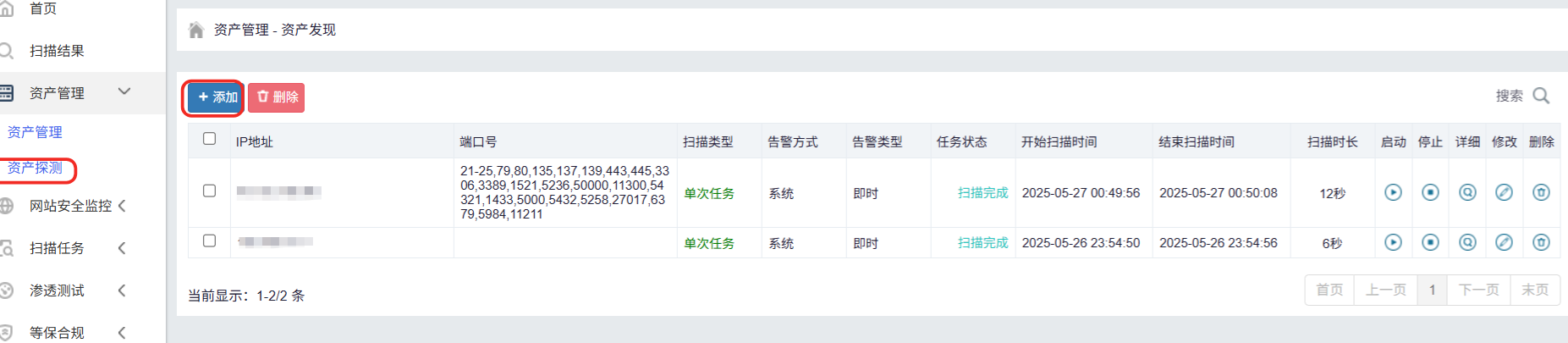This screenshot has height=343, width=1568.
Task: Click the end time 2025-05-26 23:54:56
Action: pos(1219,243)
